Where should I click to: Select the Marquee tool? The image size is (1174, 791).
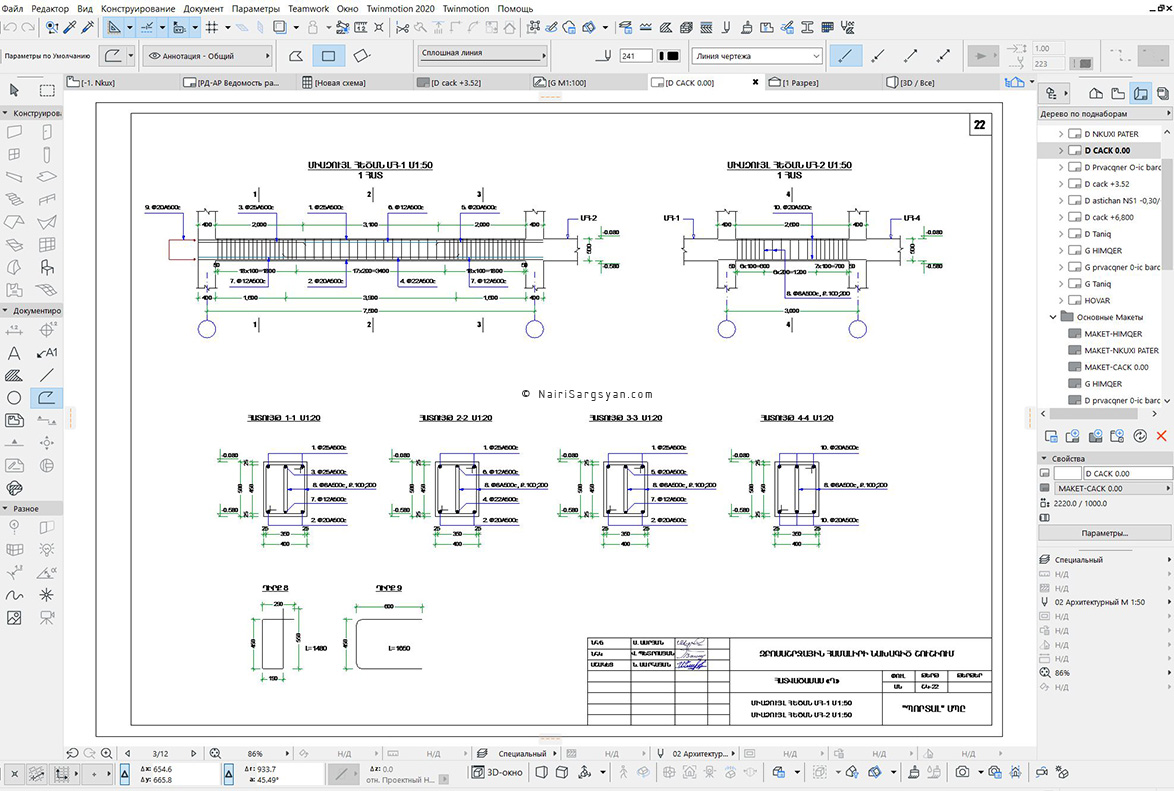click(47, 90)
